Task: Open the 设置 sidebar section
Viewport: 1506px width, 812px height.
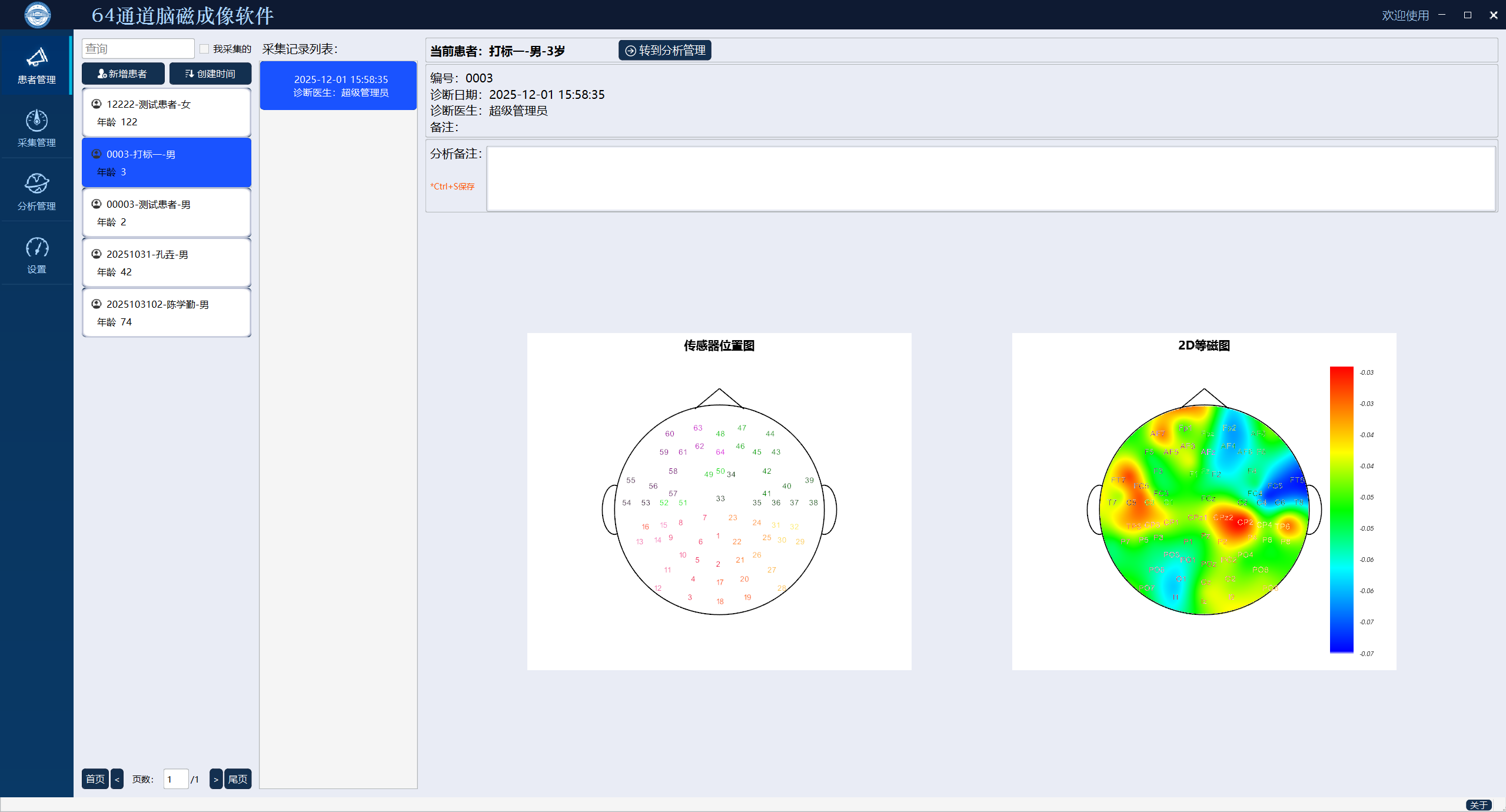Action: (x=36, y=254)
